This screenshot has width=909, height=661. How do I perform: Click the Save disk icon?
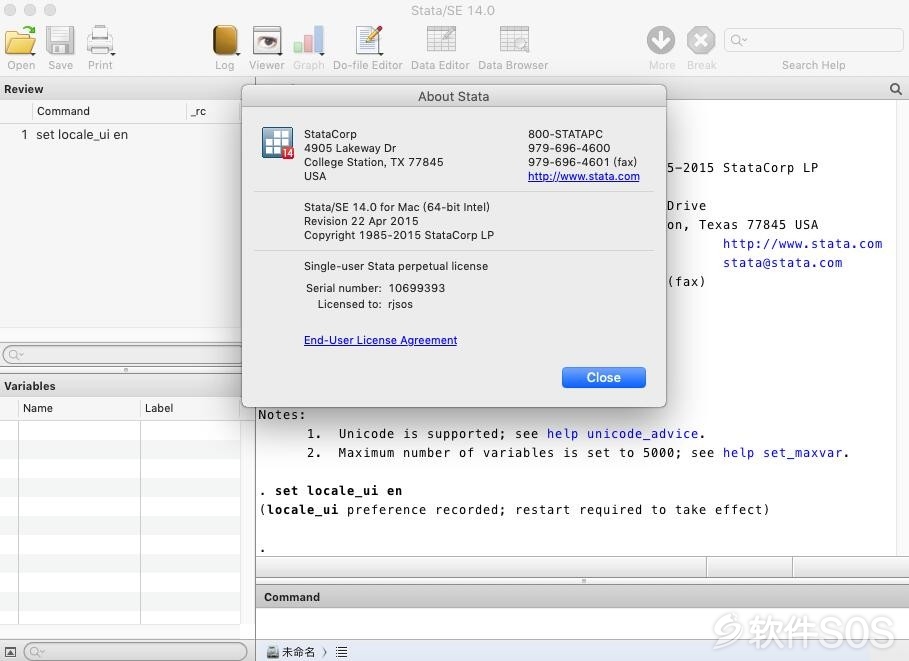pyautogui.click(x=60, y=41)
